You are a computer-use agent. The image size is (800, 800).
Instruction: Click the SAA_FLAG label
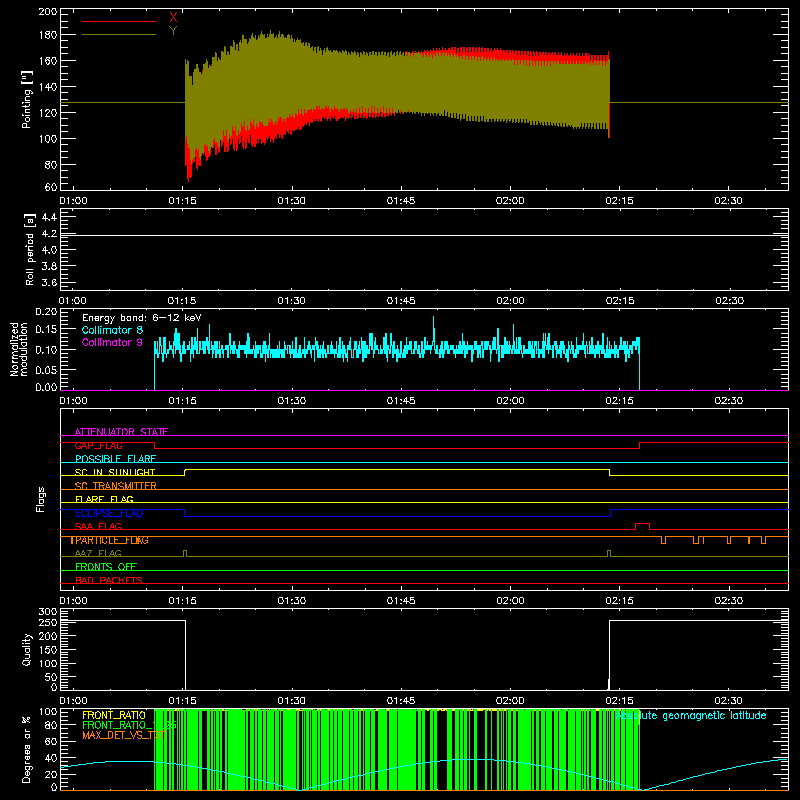tap(98, 527)
